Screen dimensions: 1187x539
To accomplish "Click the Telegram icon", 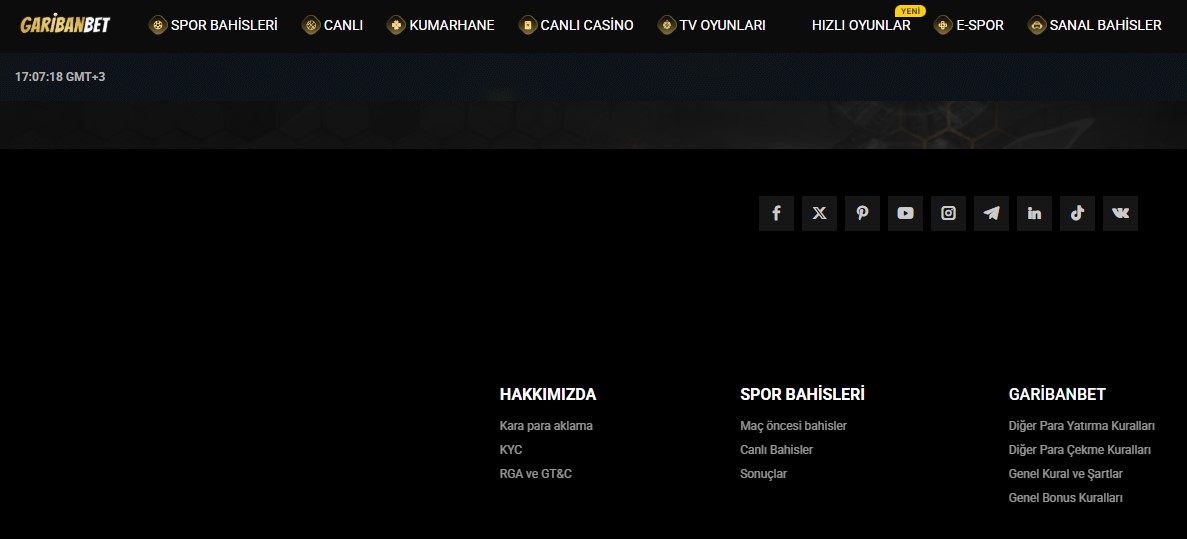I will (x=991, y=213).
